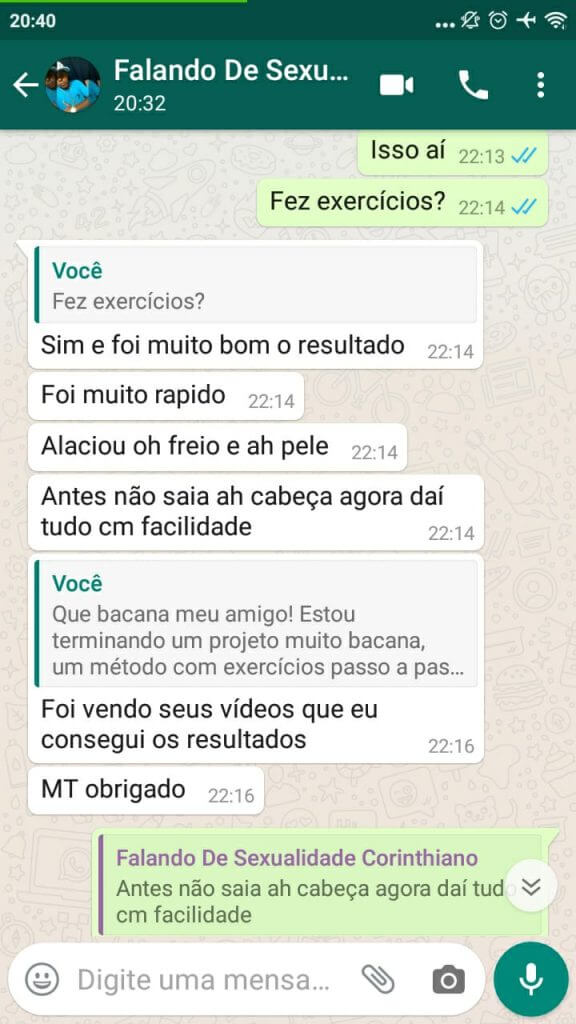Screen dimensions: 576x1024
Task: Start a voice call via phone icon
Action: (473, 85)
